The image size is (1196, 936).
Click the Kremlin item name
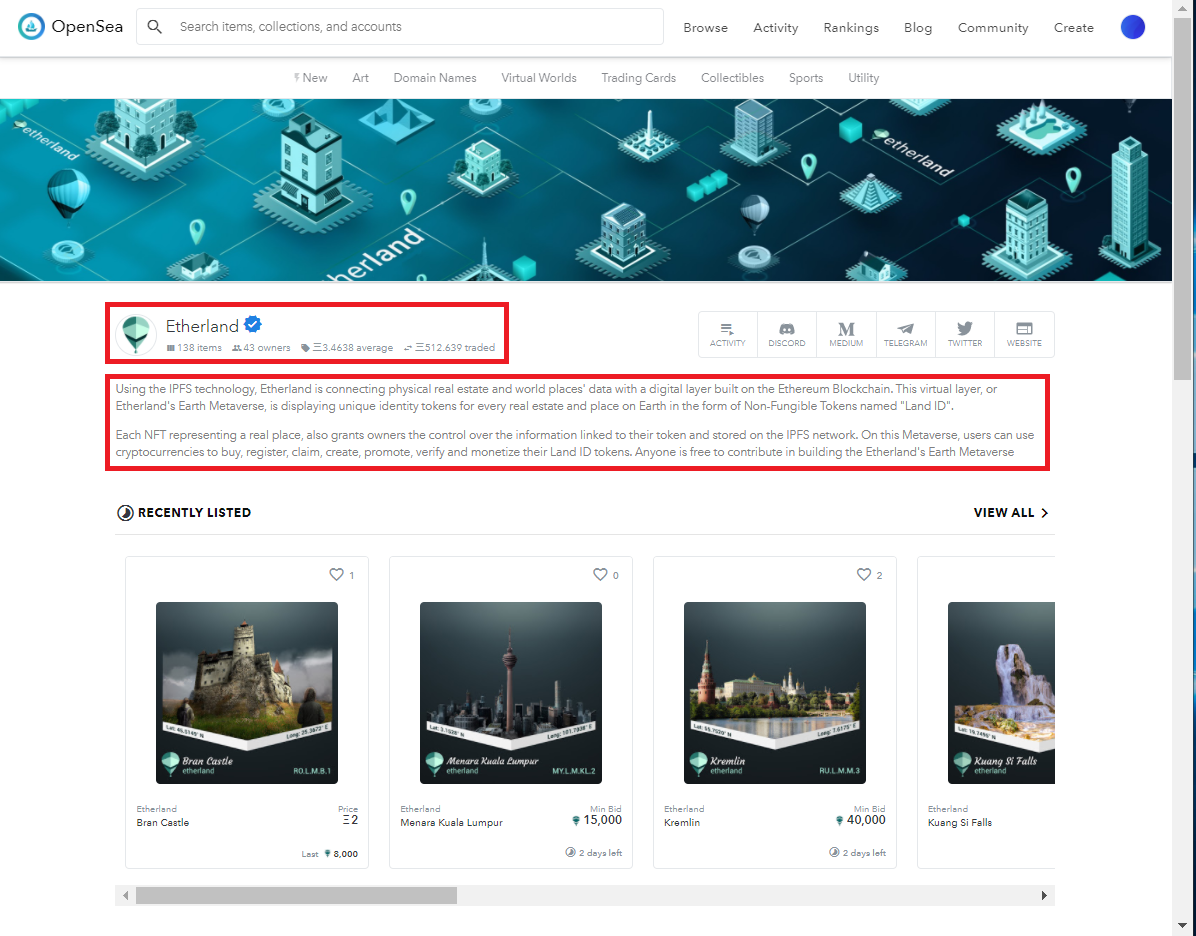point(682,822)
